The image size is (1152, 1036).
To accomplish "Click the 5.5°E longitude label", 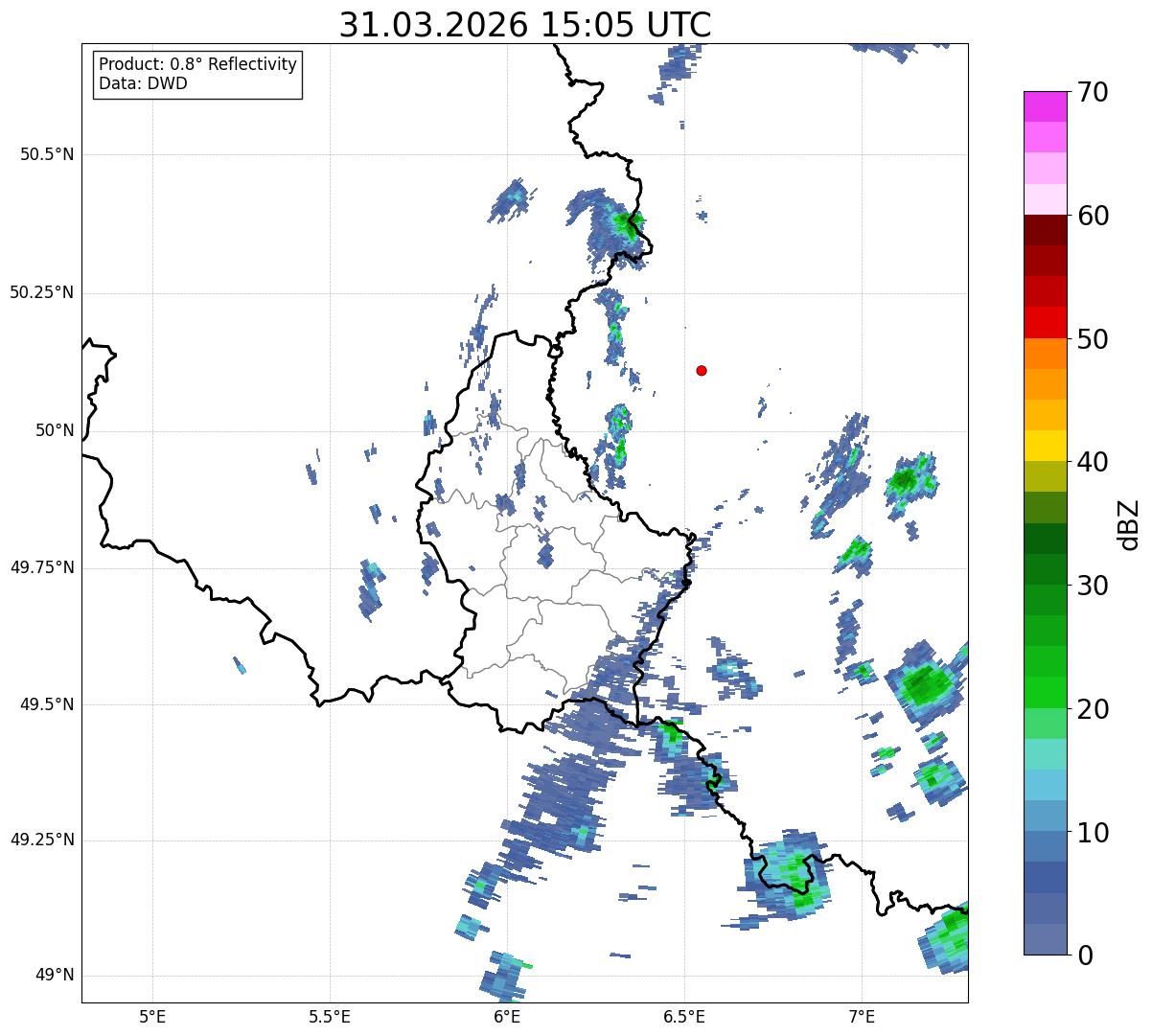I will (x=330, y=1017).
